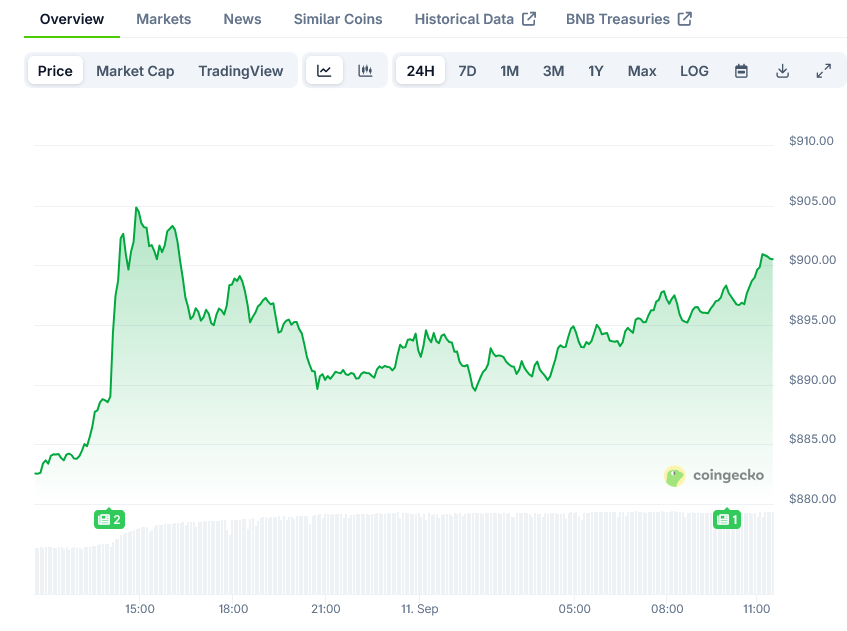Switch to TradingView chart mode
Viewport: 847px width, 631px height.
coord(240,71)
